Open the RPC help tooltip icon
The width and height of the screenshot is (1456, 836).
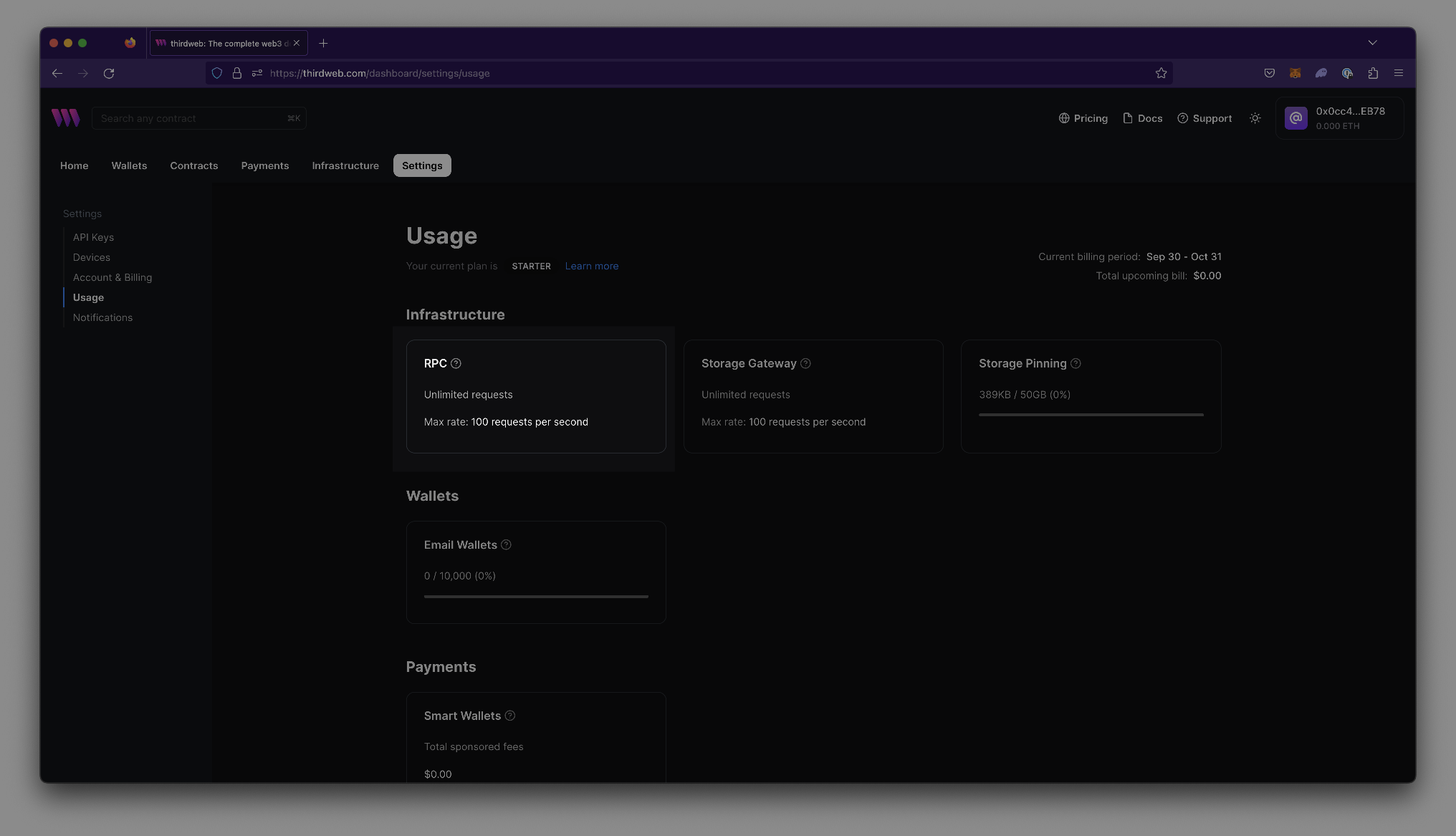point(458,363)
